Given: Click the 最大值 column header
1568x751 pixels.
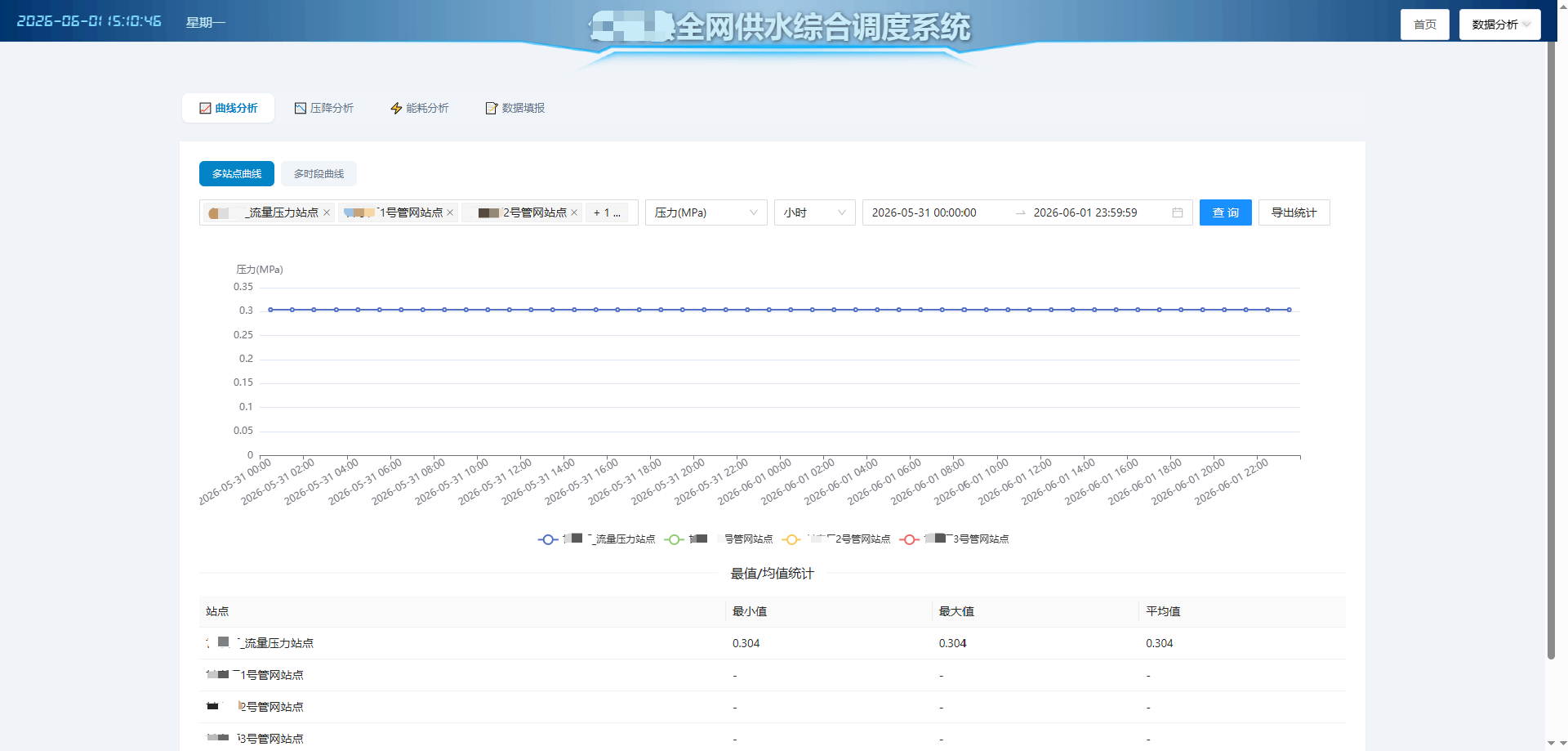Looking at the screenshot, I should click(1035, 611).
